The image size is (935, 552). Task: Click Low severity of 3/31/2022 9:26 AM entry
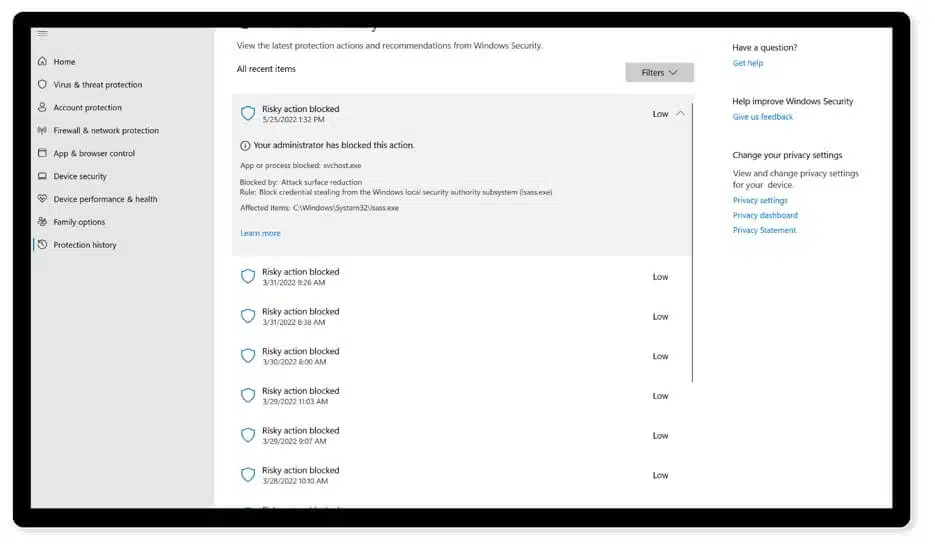coord(660,277)
